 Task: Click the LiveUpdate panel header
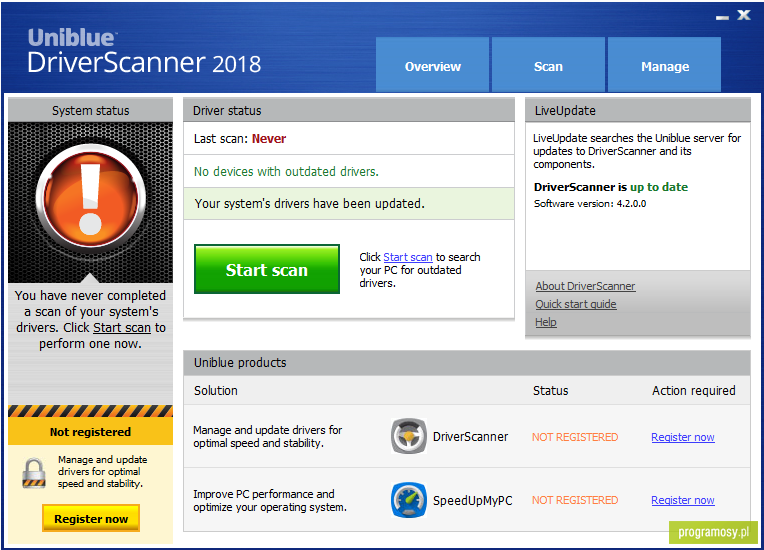point(638,110)
